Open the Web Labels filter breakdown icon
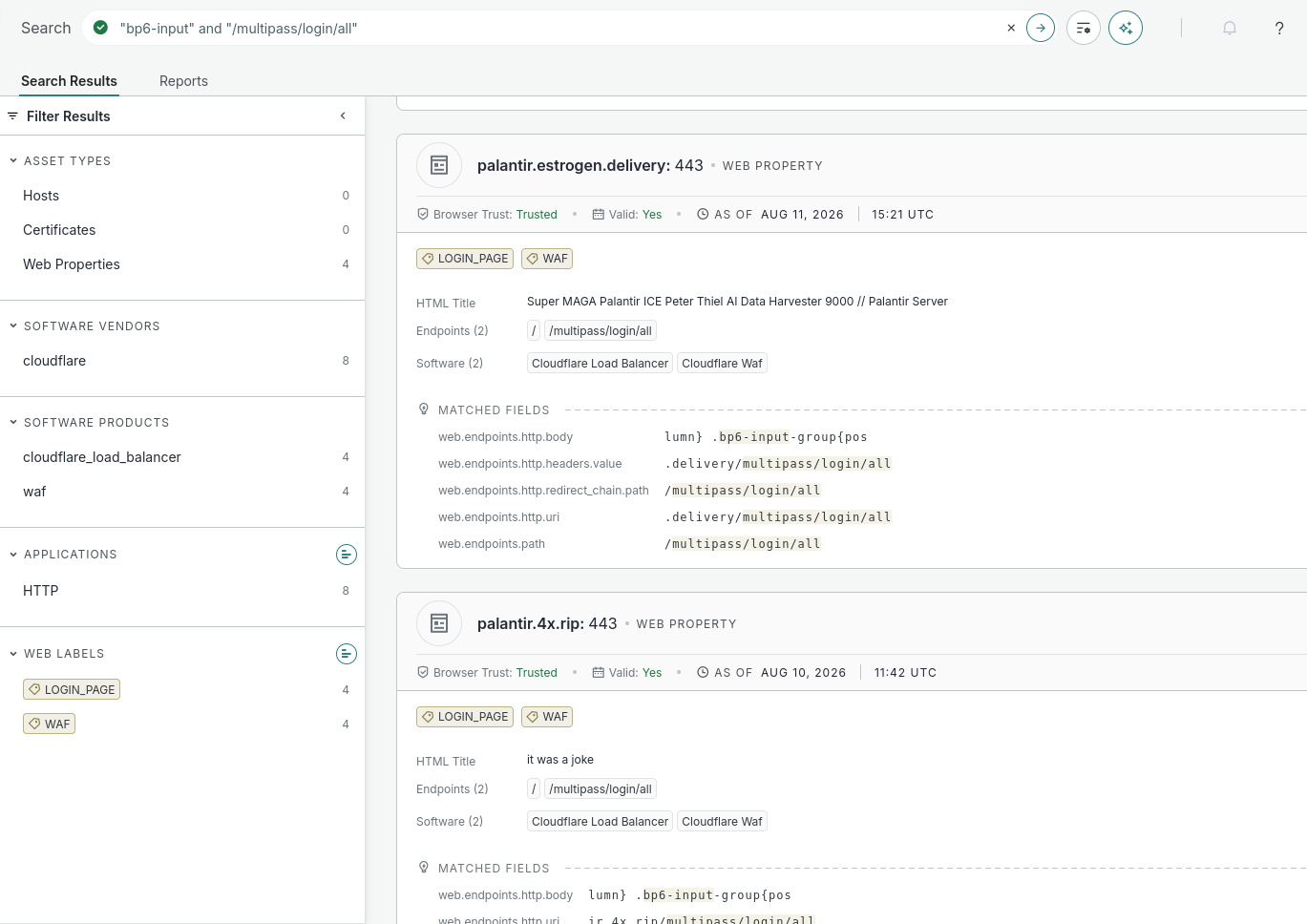This screenshot has height=924, width=1307. tap(347, 654)
